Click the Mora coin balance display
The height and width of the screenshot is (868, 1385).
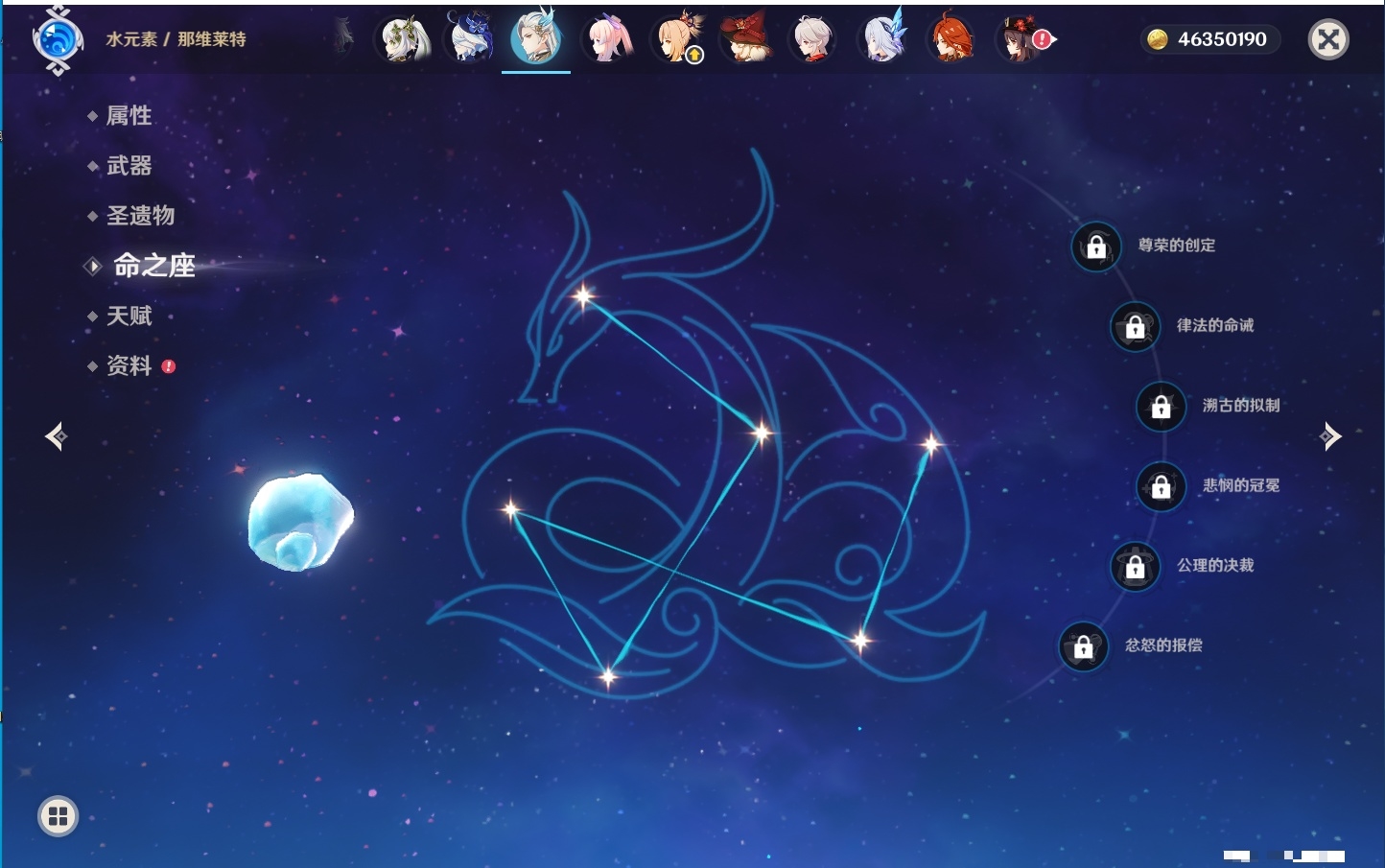[1209, 39]
